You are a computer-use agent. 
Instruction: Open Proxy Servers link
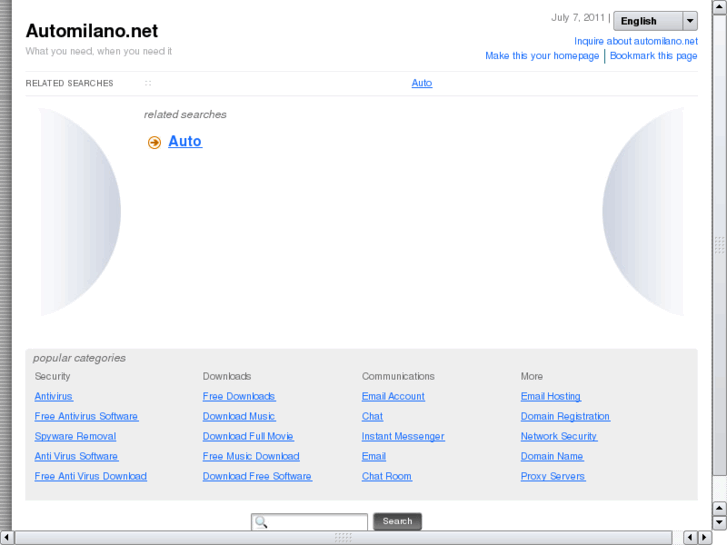click(553, 476)
